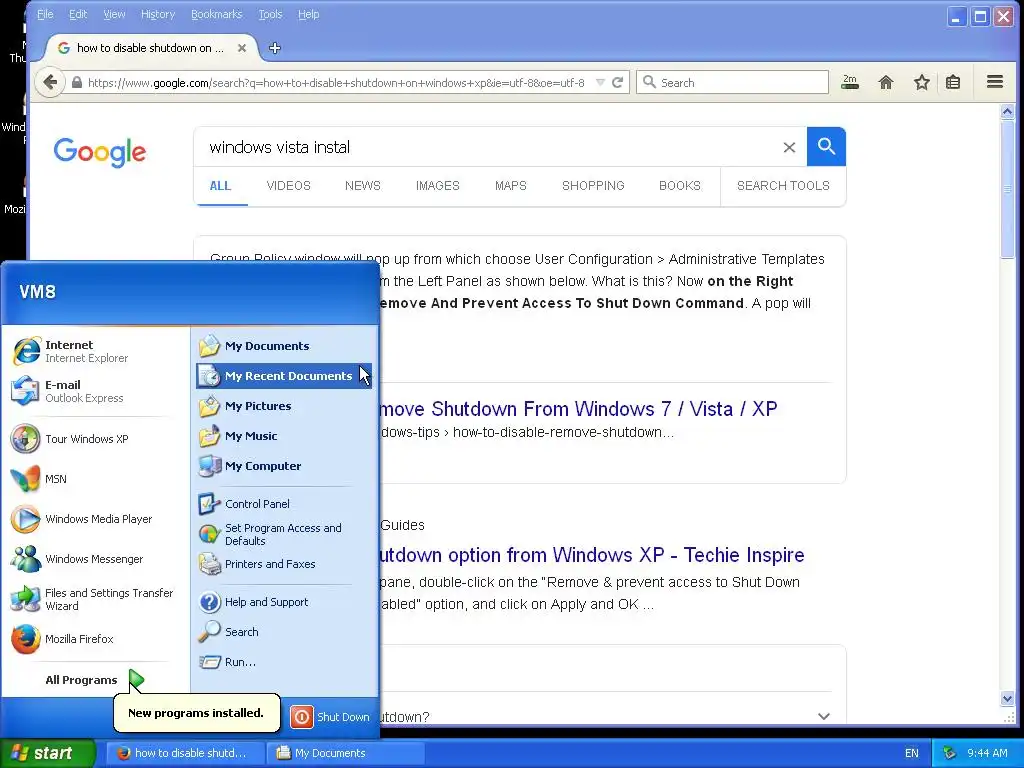Screen dimensions: 1024x768
Task: Clear the Google search box with X
Action: [789, 148]
